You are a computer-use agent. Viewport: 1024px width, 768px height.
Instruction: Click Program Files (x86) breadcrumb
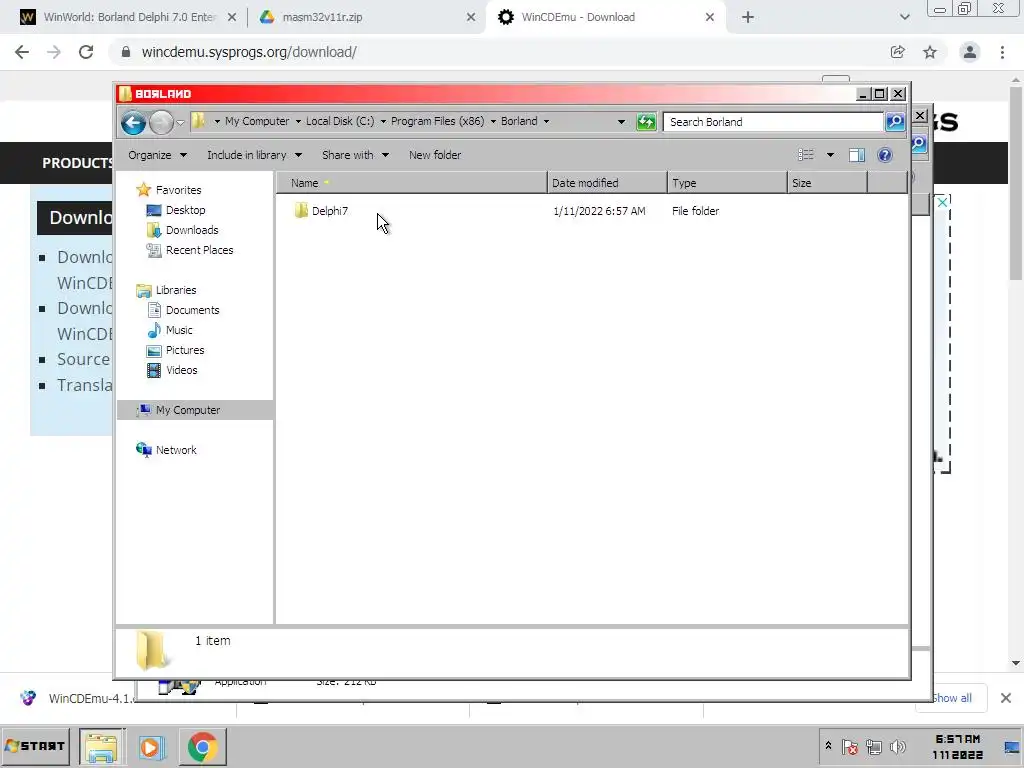pos(438,121)
